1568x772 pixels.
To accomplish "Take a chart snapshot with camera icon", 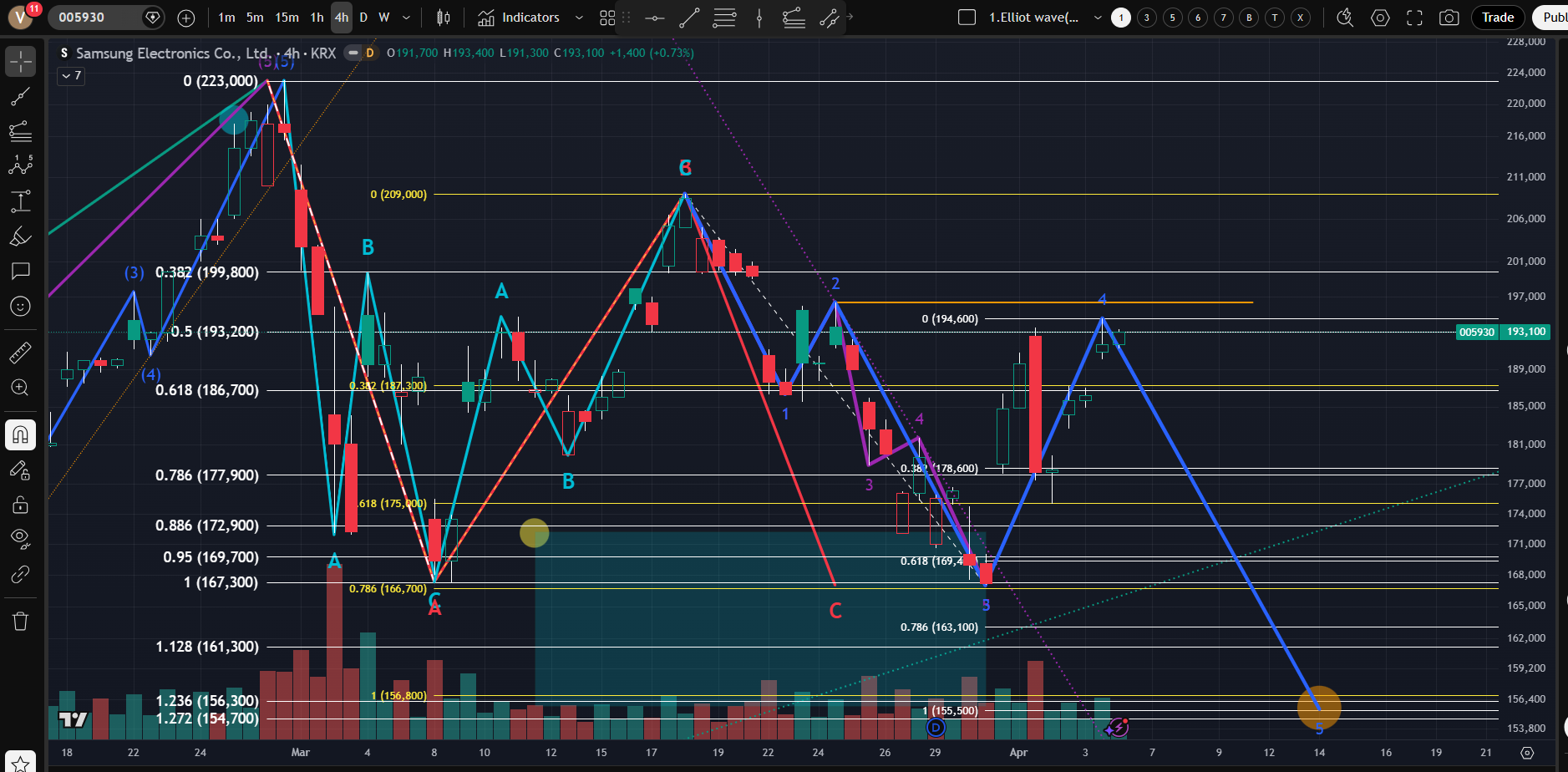I will [1449, 18].
